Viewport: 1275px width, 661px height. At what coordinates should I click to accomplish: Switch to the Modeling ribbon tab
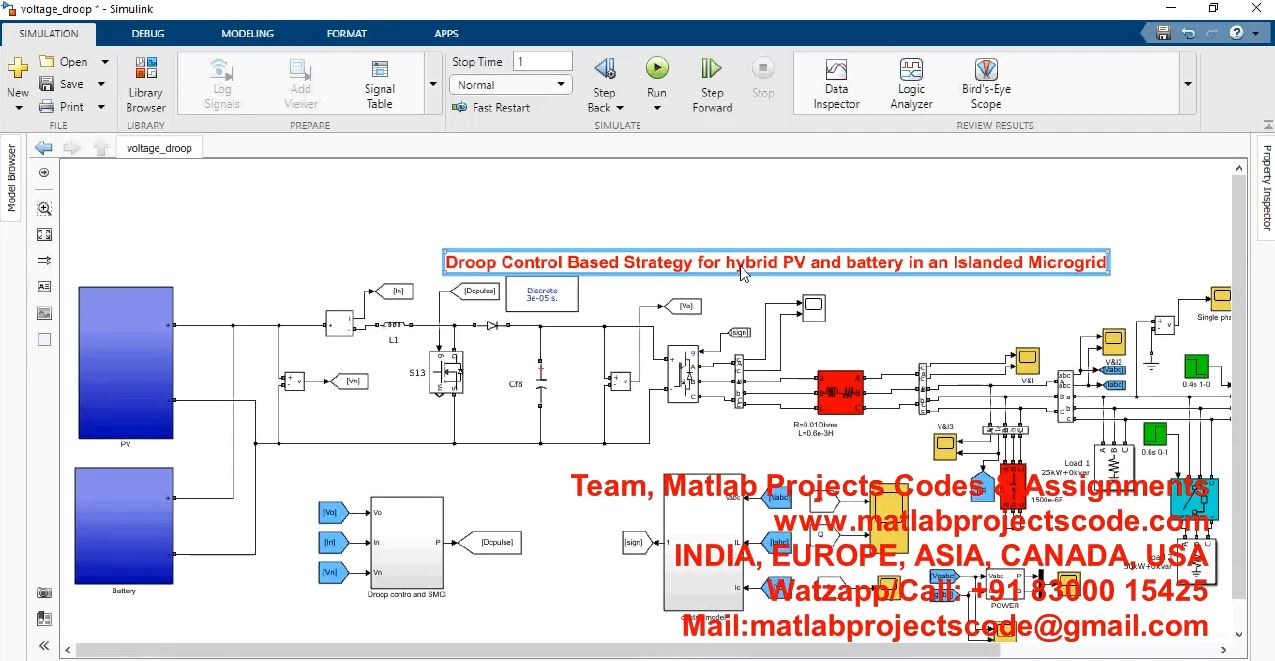click(247, 33)
